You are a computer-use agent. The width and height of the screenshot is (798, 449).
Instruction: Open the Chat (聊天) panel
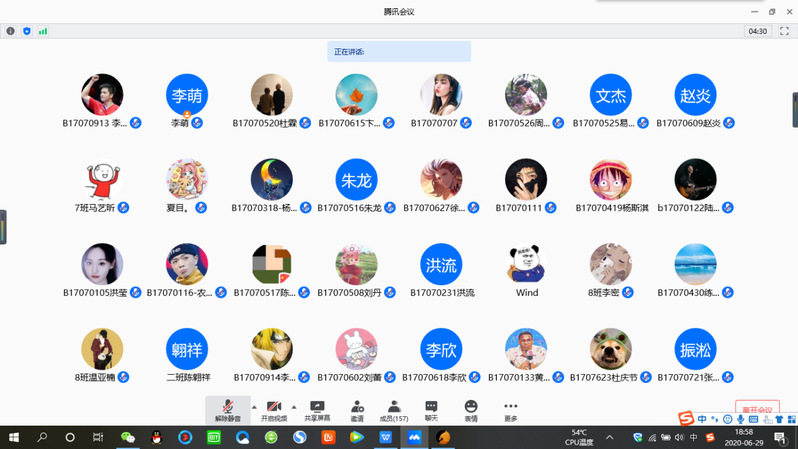pos(431,410)
